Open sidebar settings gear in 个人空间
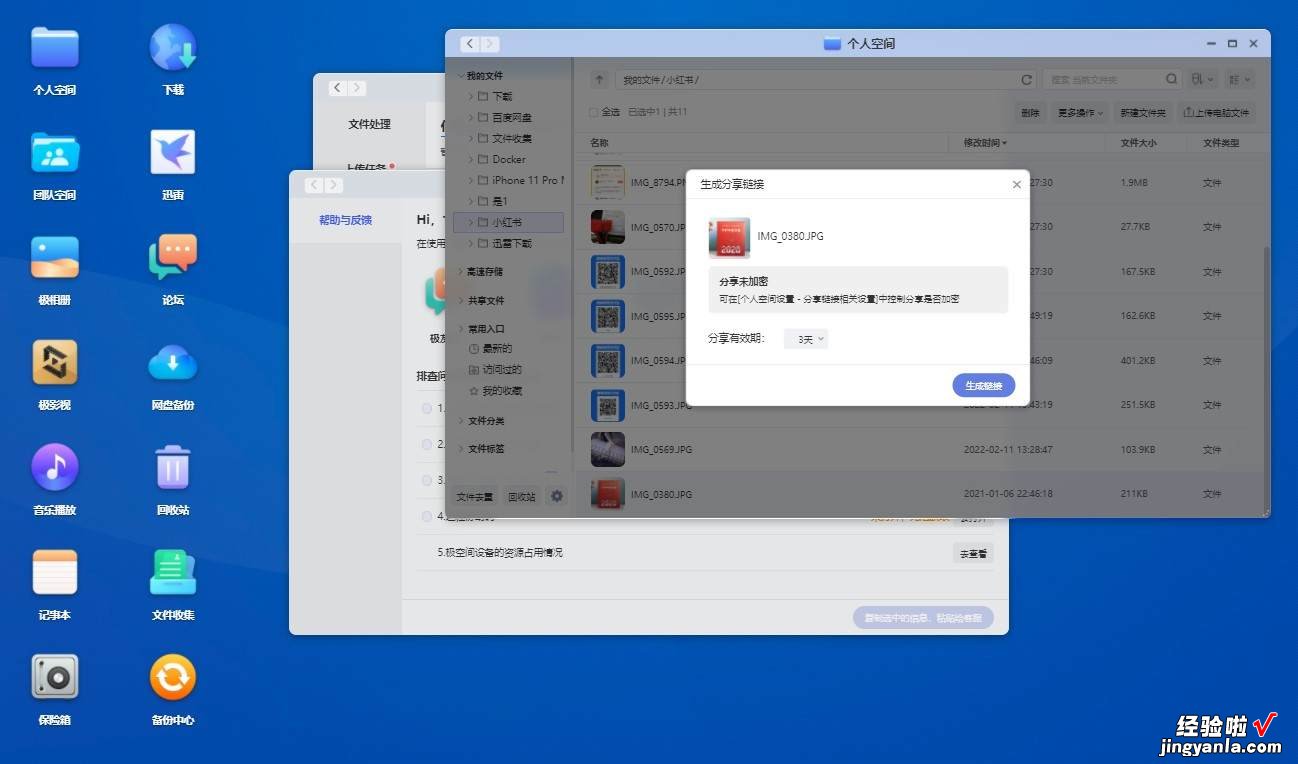The height and width of the screenshot is (764, 1298). pyautogui.click(x=557, y=496)
